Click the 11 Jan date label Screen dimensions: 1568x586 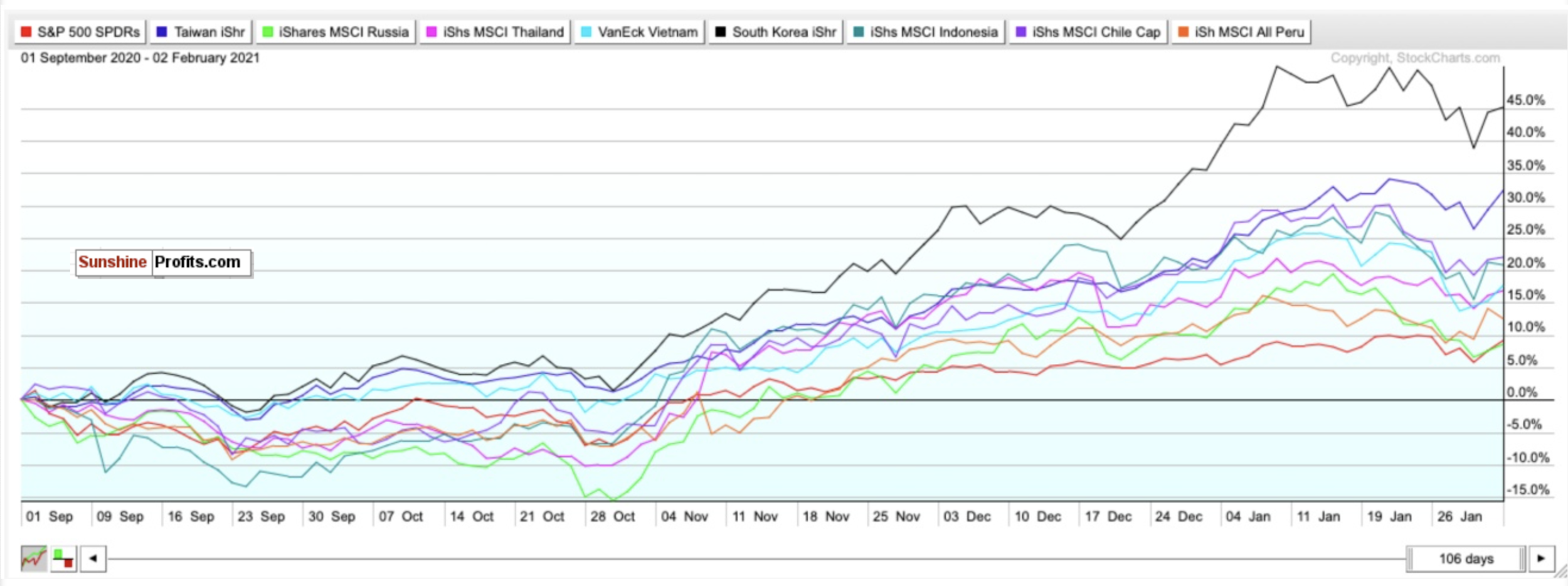click(1318, 516)
